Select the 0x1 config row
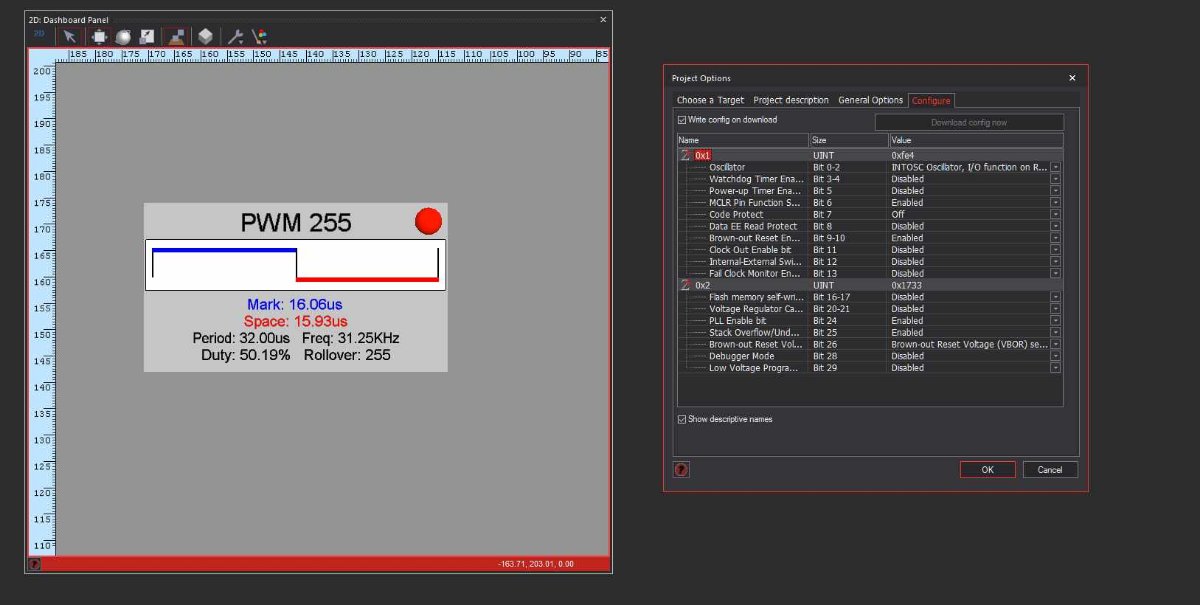The height and width of the screenshot is (605, 1200). (869, 155)
